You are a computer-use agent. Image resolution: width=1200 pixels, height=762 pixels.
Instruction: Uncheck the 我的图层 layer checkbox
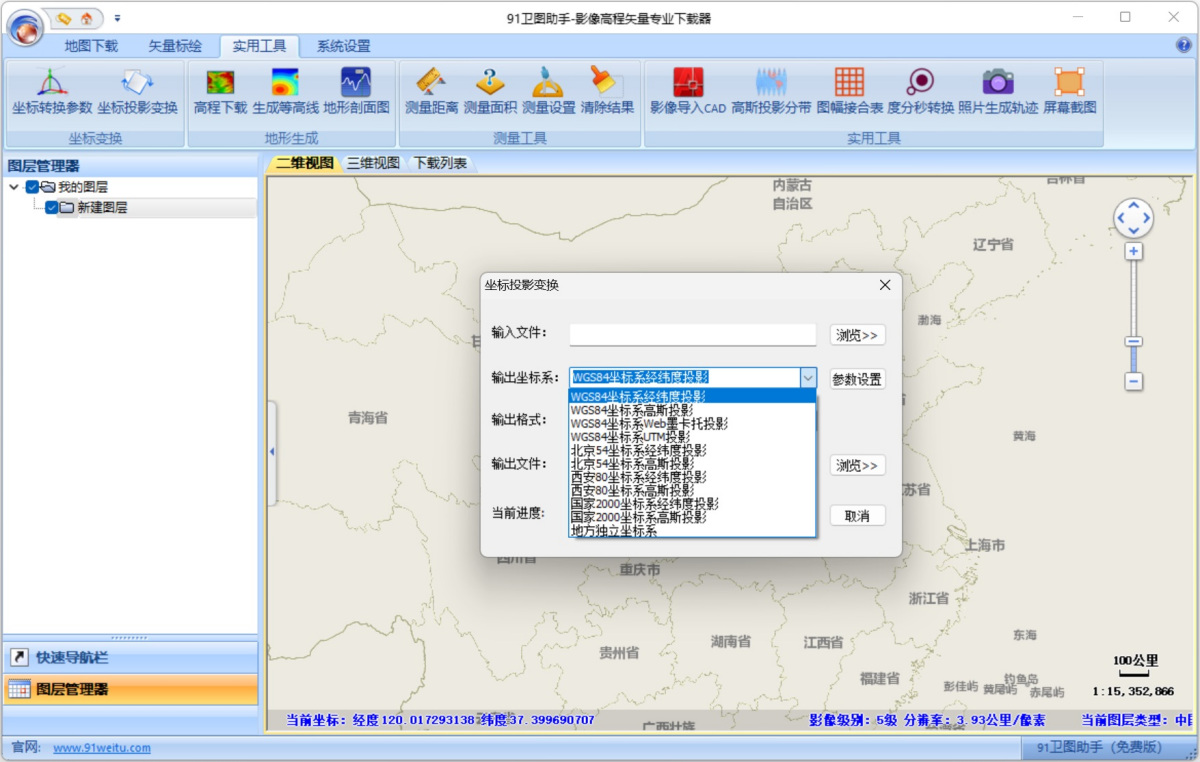click(33, 187)
